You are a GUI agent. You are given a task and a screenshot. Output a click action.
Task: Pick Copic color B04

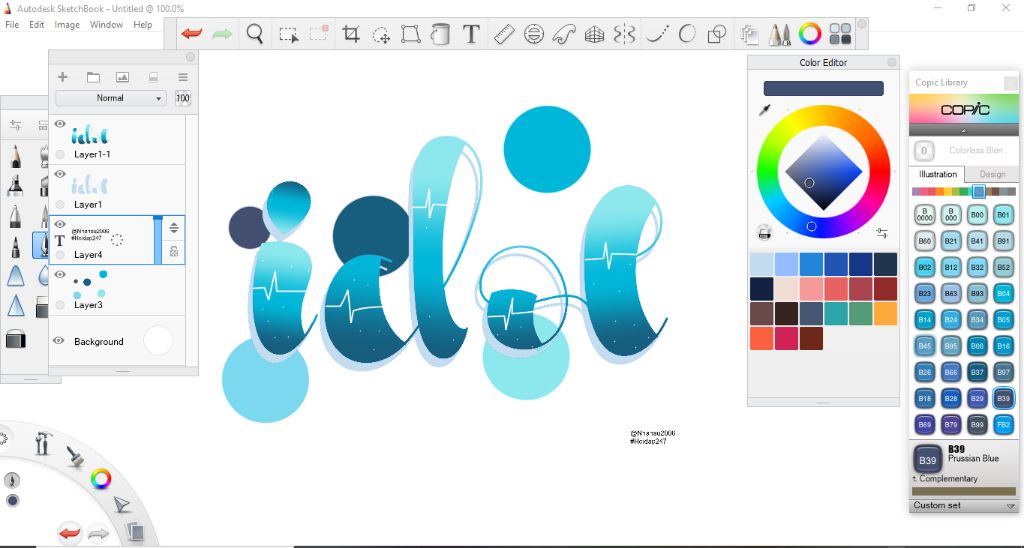coord(1003,294)
